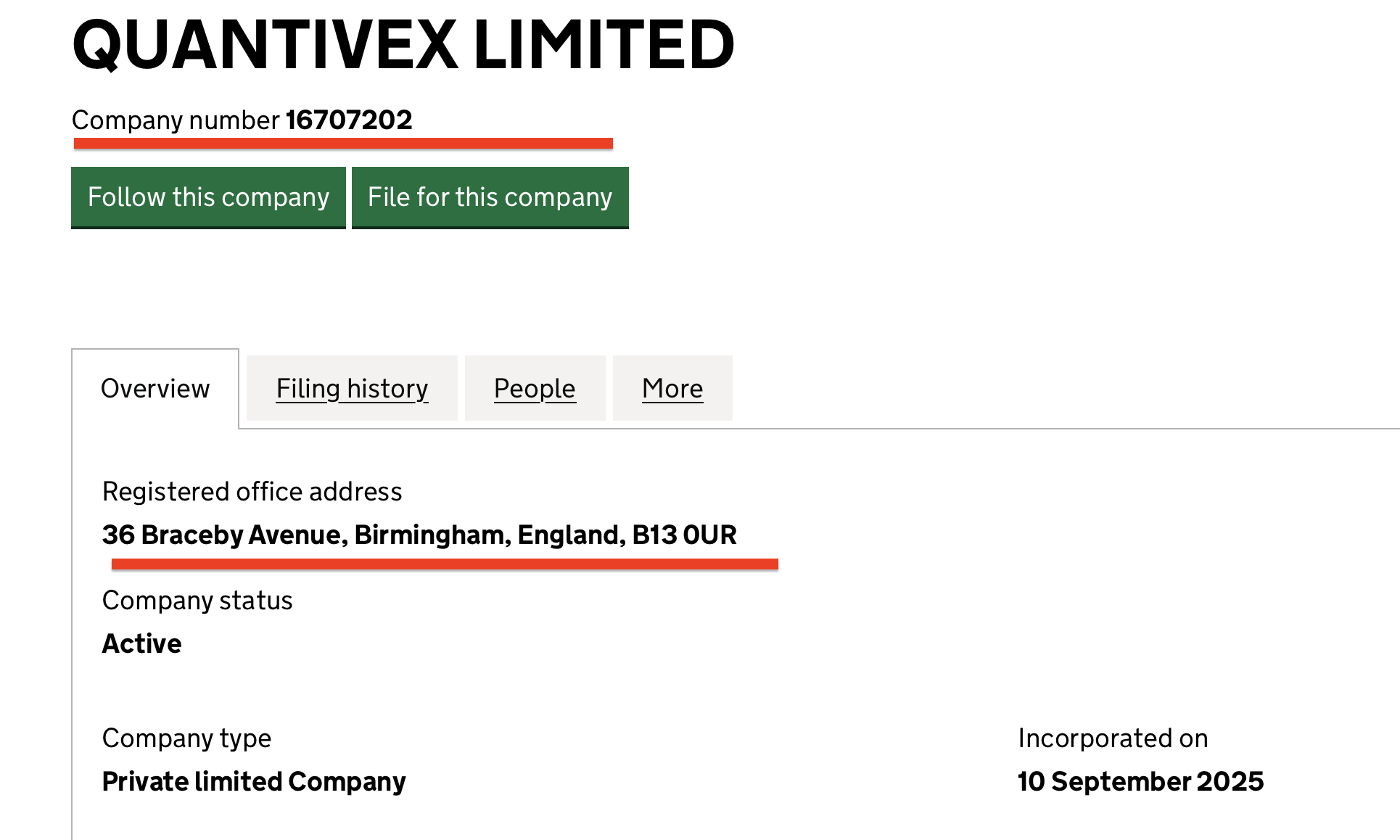Click the red underline beneath the address
The height and width of the screenshot is (840, 1400).
point(445,564)
